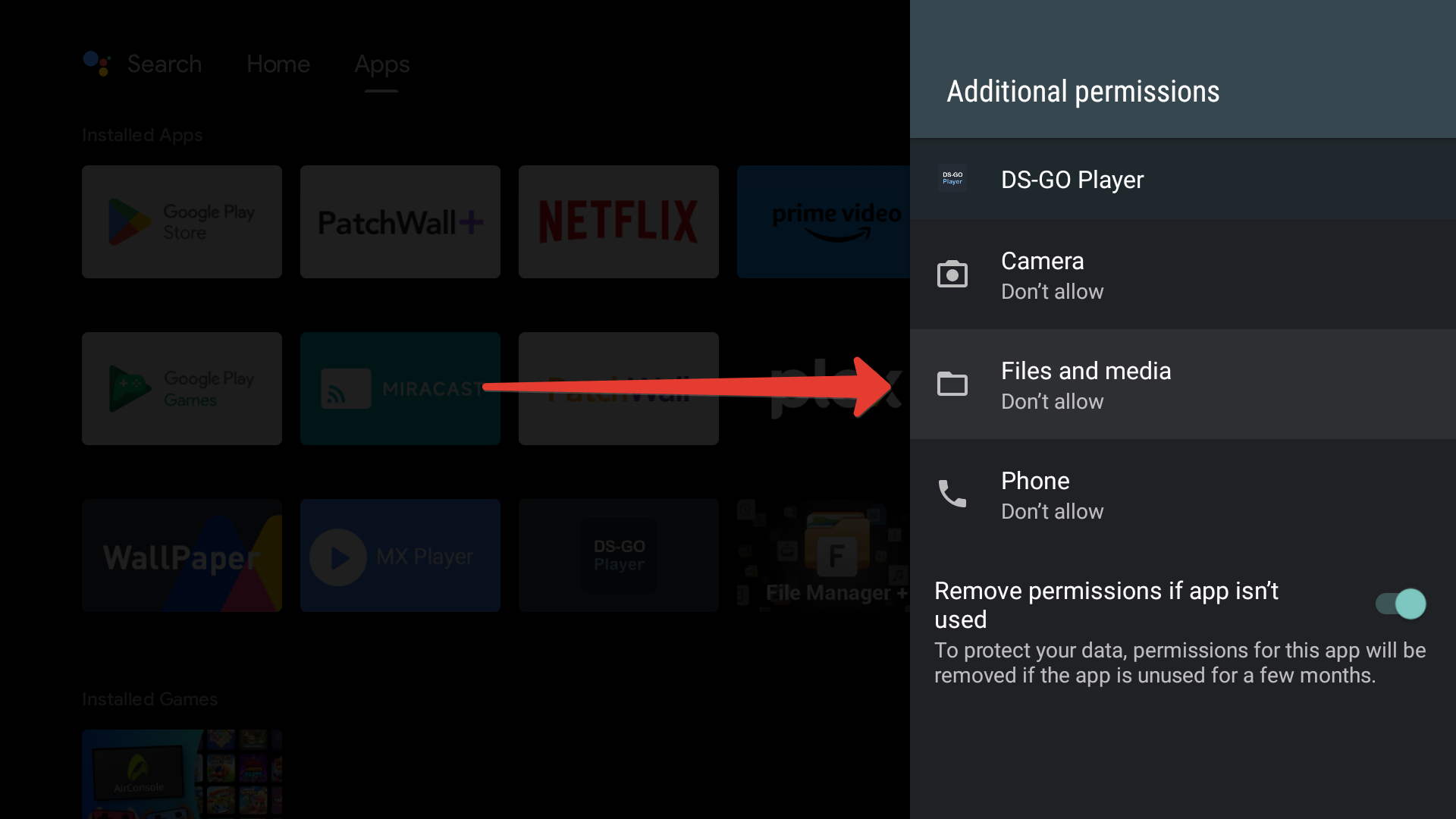1456x819 pixels.
Task: Toggle Camera permission for DS-GO Player
Action: pos(1183,275)
